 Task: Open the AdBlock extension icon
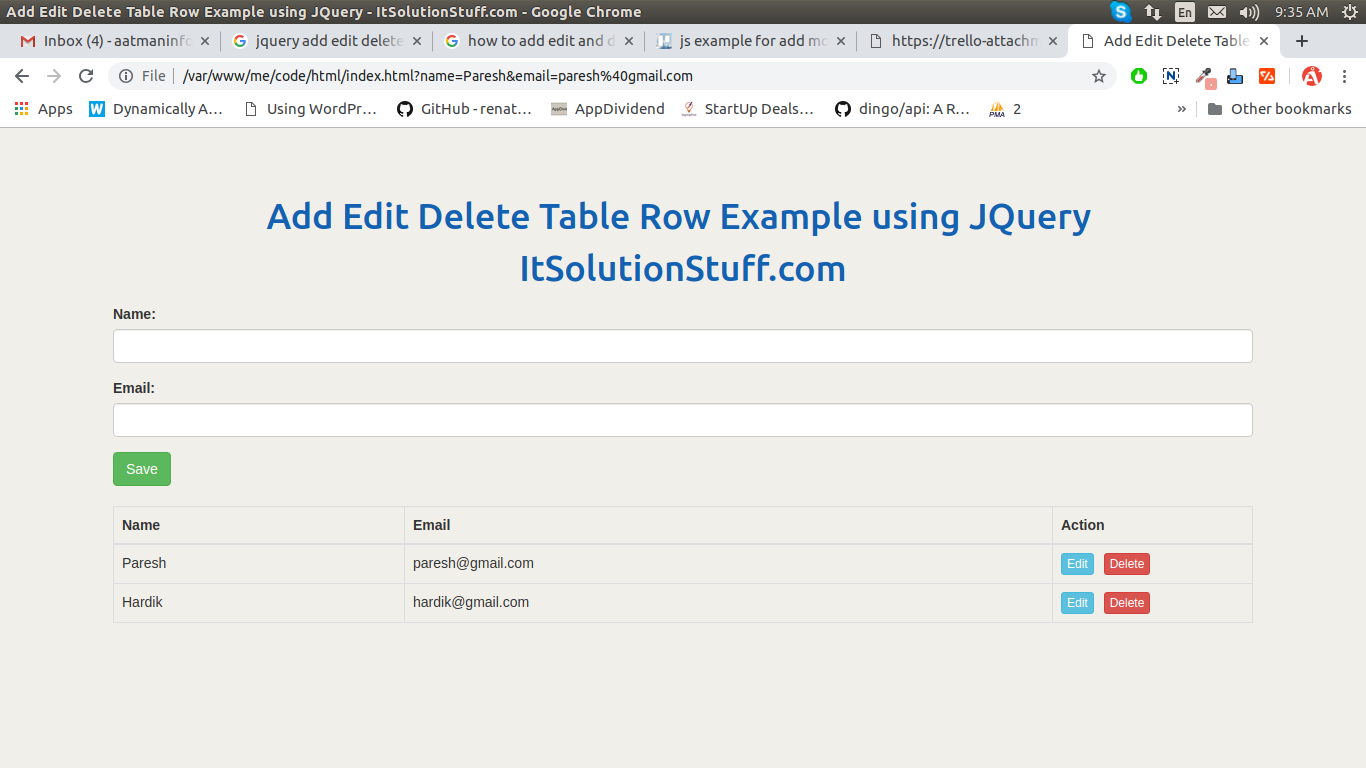coord(1311,76)
